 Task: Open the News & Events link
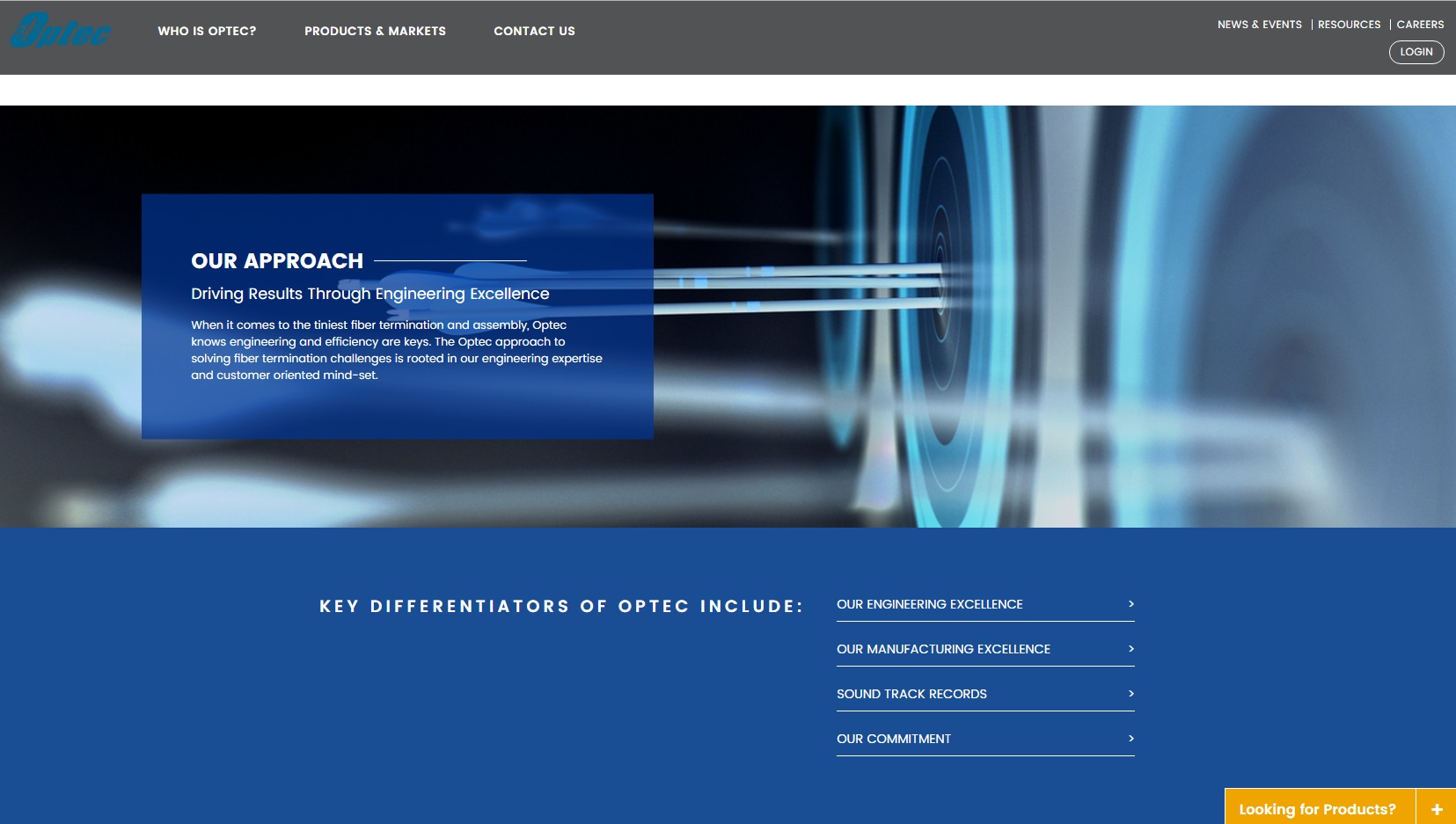click(x=1259, y=25)
